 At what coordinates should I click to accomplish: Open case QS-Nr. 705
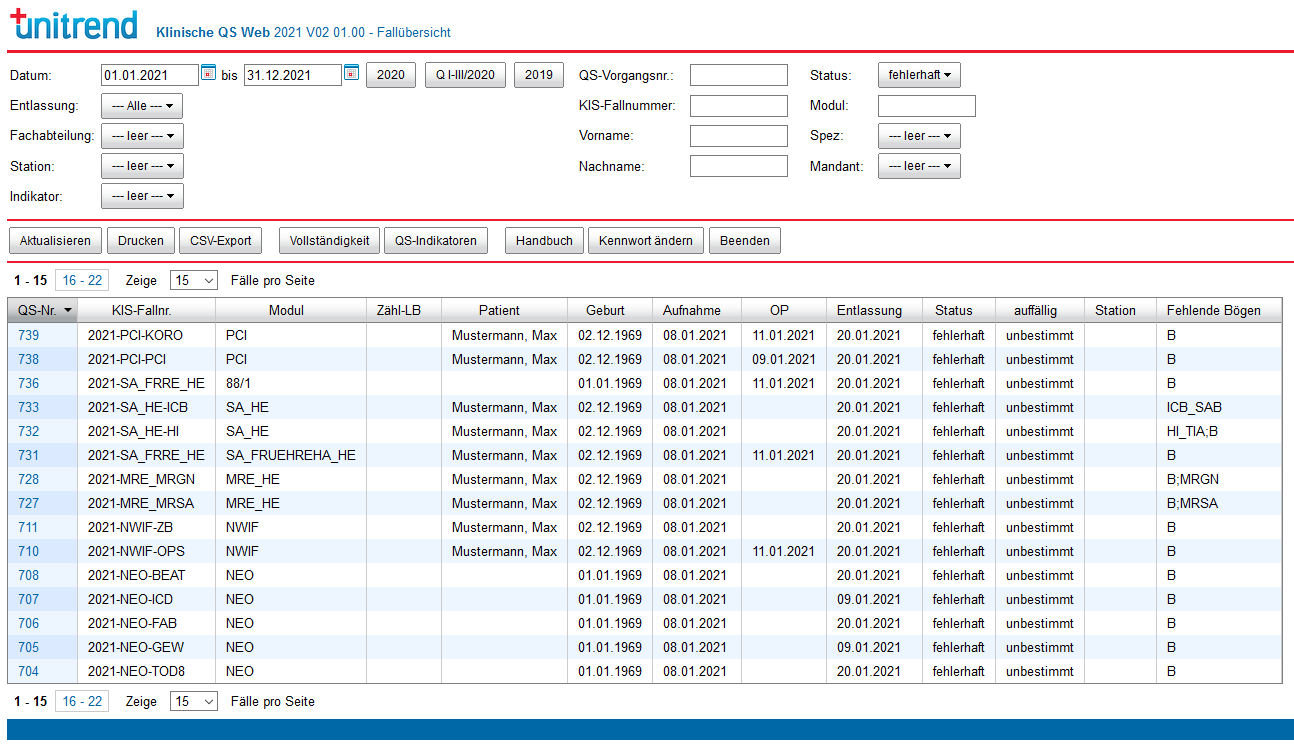coord(29,647)
